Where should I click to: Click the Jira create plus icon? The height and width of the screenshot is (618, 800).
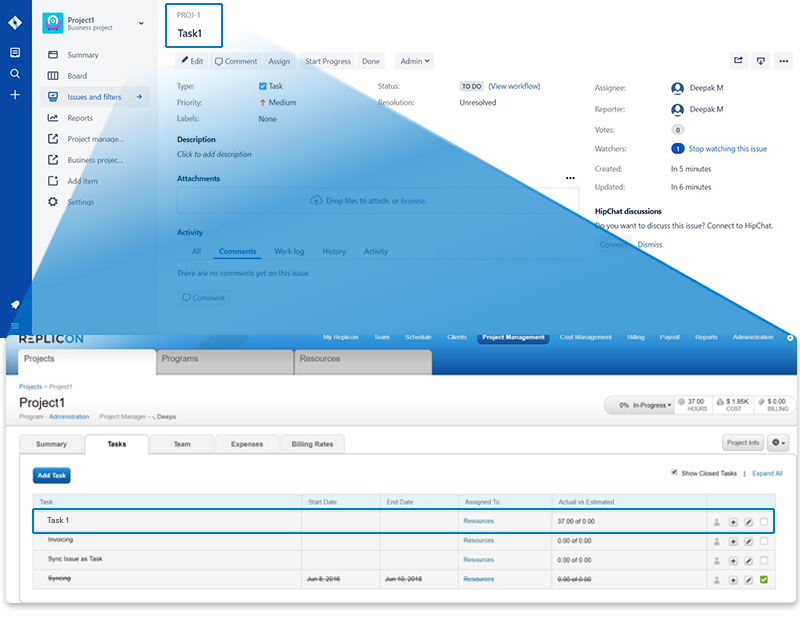tap(15, 95)
